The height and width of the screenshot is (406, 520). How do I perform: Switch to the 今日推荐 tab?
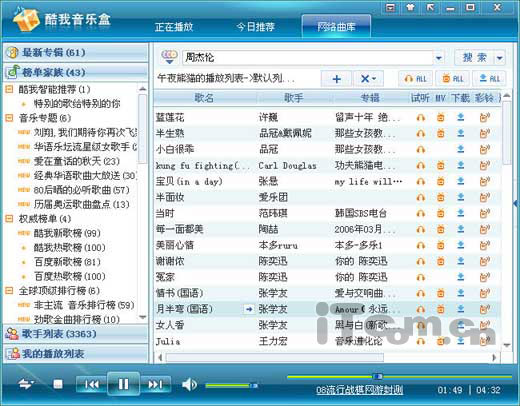pos(256,27)
